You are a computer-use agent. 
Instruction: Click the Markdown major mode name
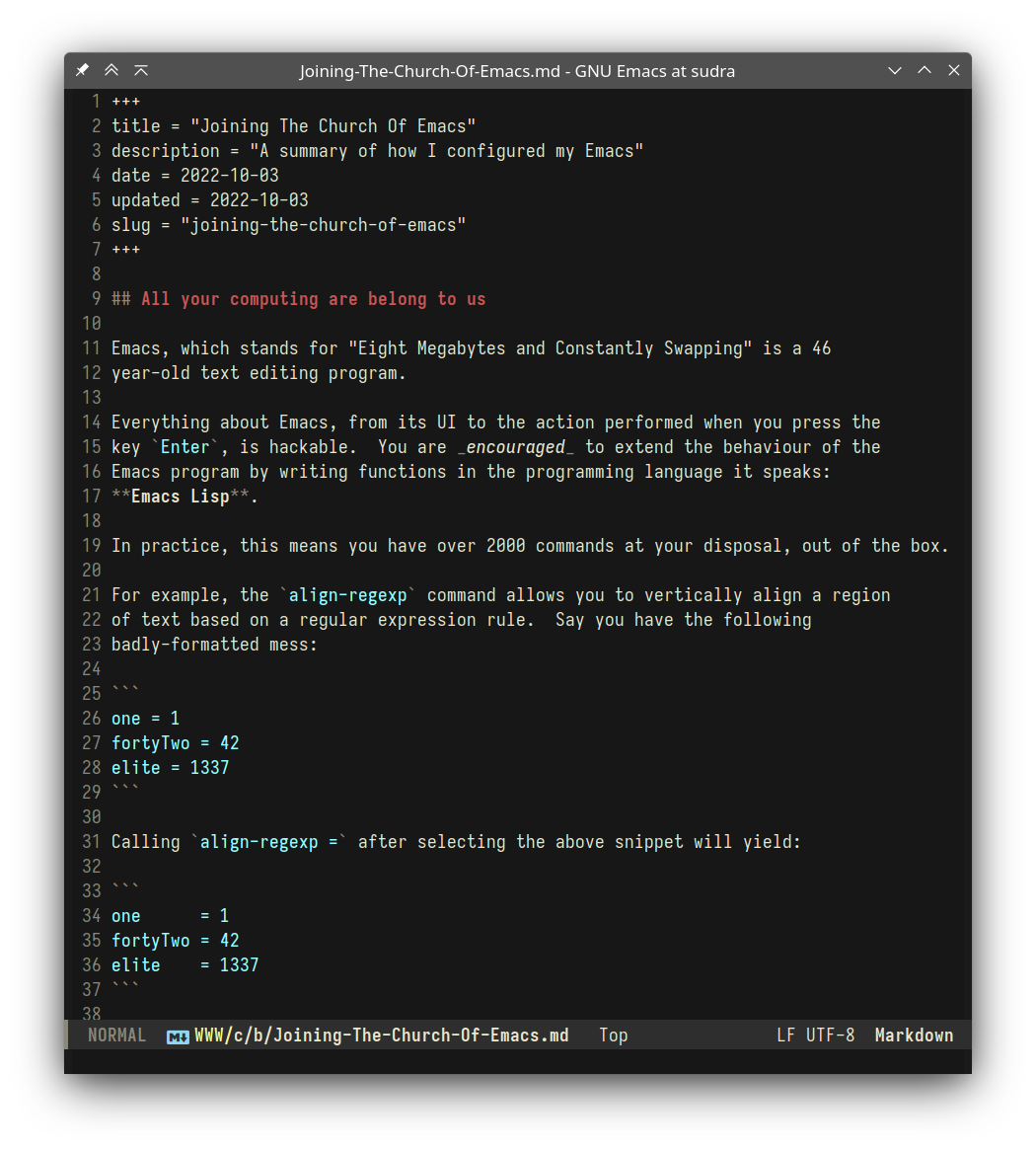[914, 1035]
